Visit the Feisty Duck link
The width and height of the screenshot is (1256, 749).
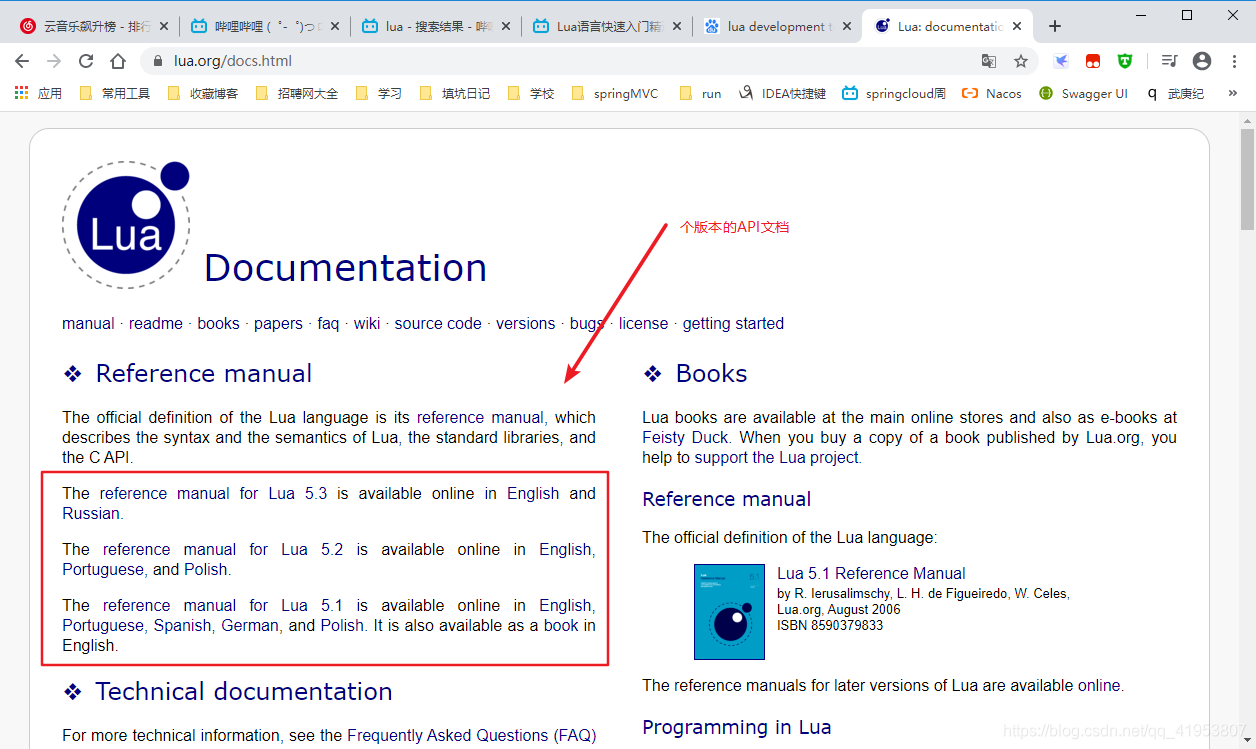(x=685, y=437)
